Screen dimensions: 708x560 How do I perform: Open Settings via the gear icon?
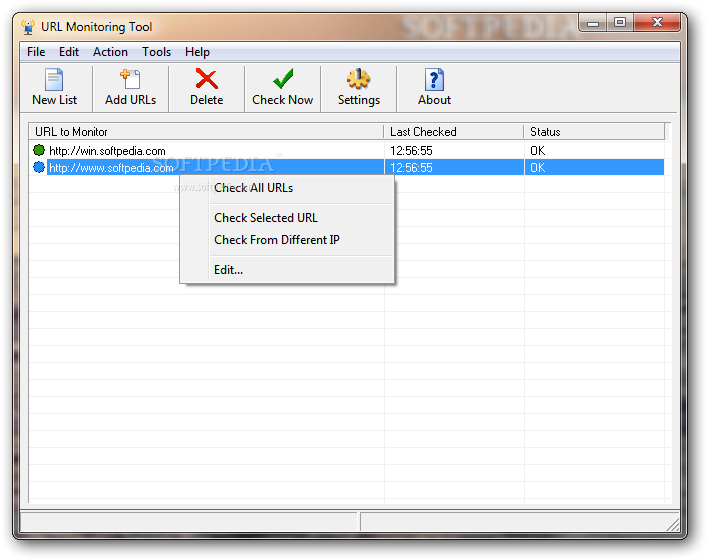(x=359, y=79)
